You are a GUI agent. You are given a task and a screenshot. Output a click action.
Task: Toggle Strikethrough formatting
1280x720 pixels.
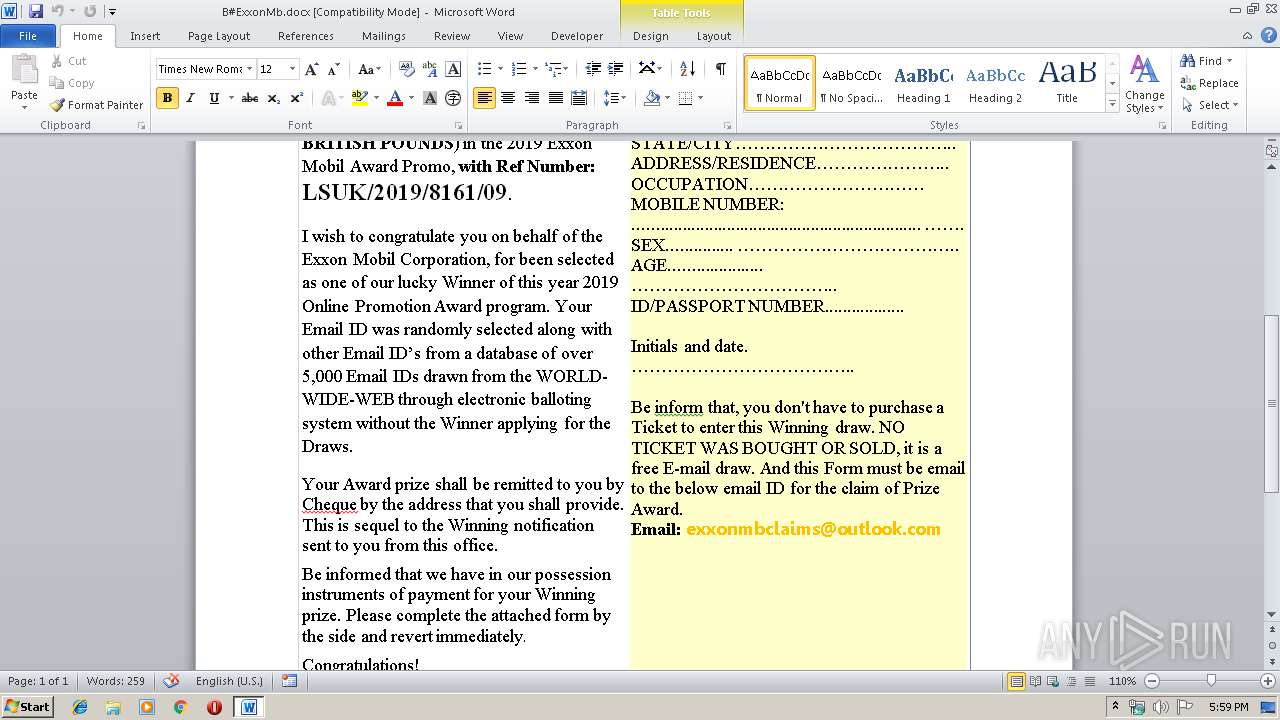[250, 98]
